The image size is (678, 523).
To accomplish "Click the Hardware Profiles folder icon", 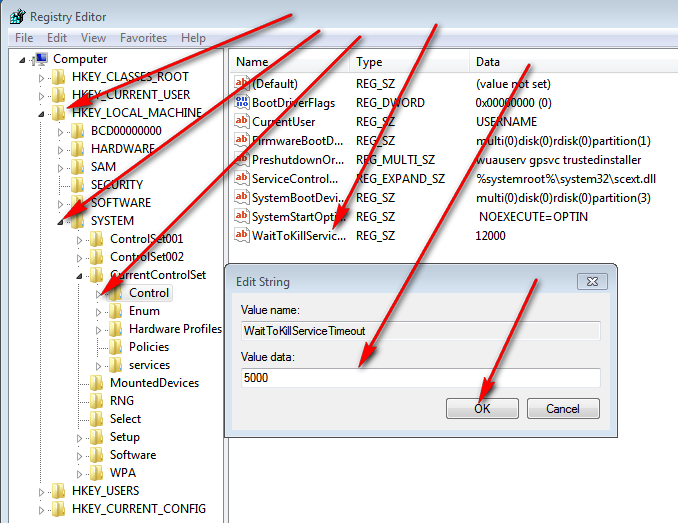I will coord(115,329).
